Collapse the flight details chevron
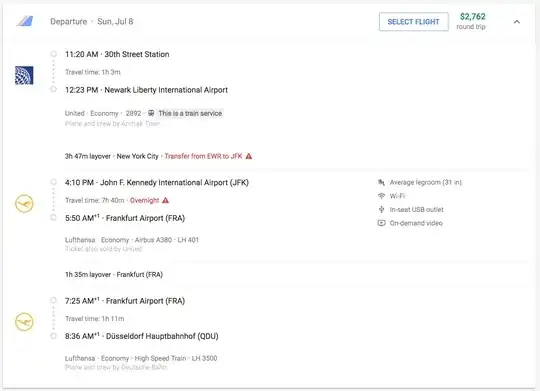This screenshot has width=540, height=391. click(517, 22)
